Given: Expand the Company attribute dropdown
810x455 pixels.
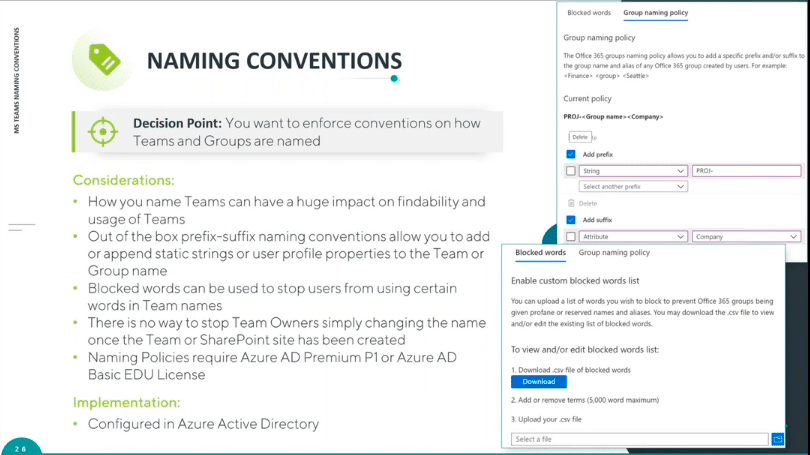Looking at the screenshot, I should pos(746,237).
